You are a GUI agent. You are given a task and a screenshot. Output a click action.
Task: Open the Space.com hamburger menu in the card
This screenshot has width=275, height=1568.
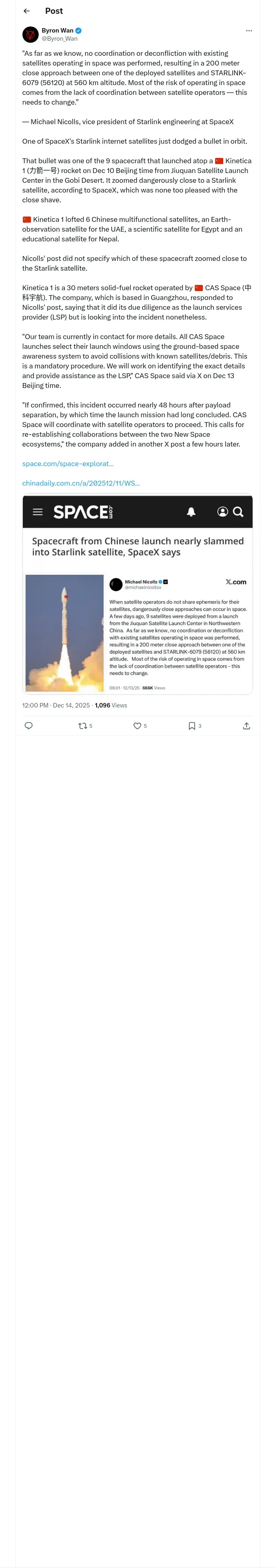click(x=38, y=512)
